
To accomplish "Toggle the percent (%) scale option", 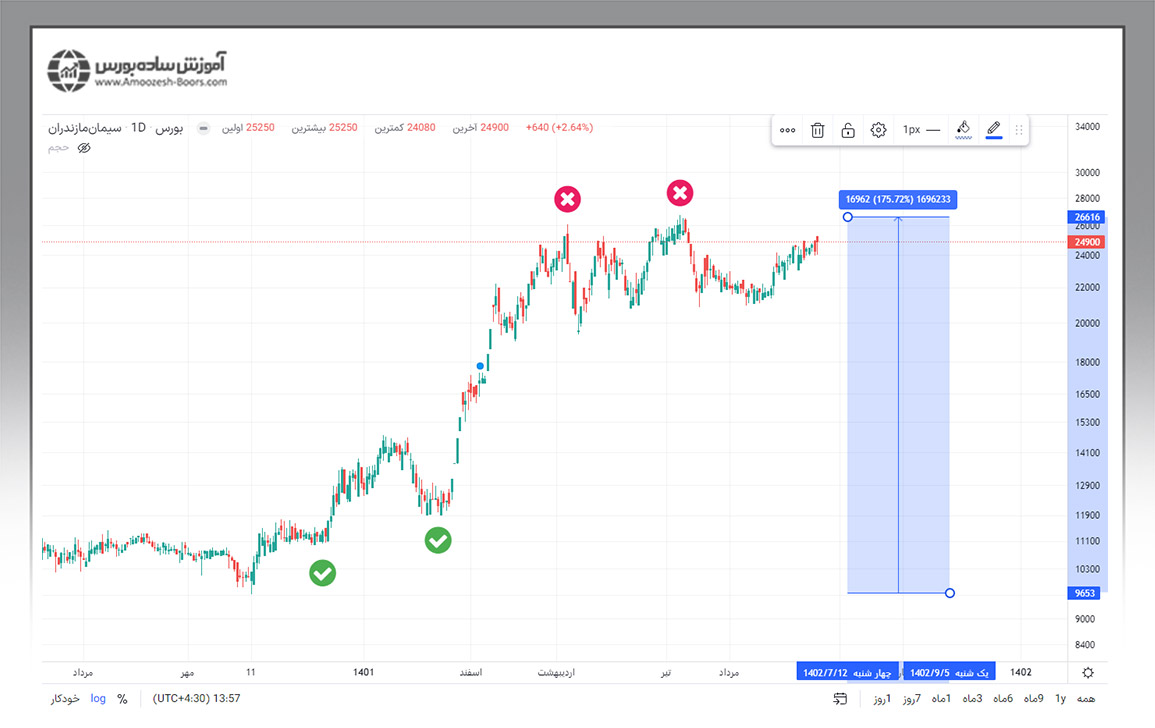I will [x=122, y=699].
